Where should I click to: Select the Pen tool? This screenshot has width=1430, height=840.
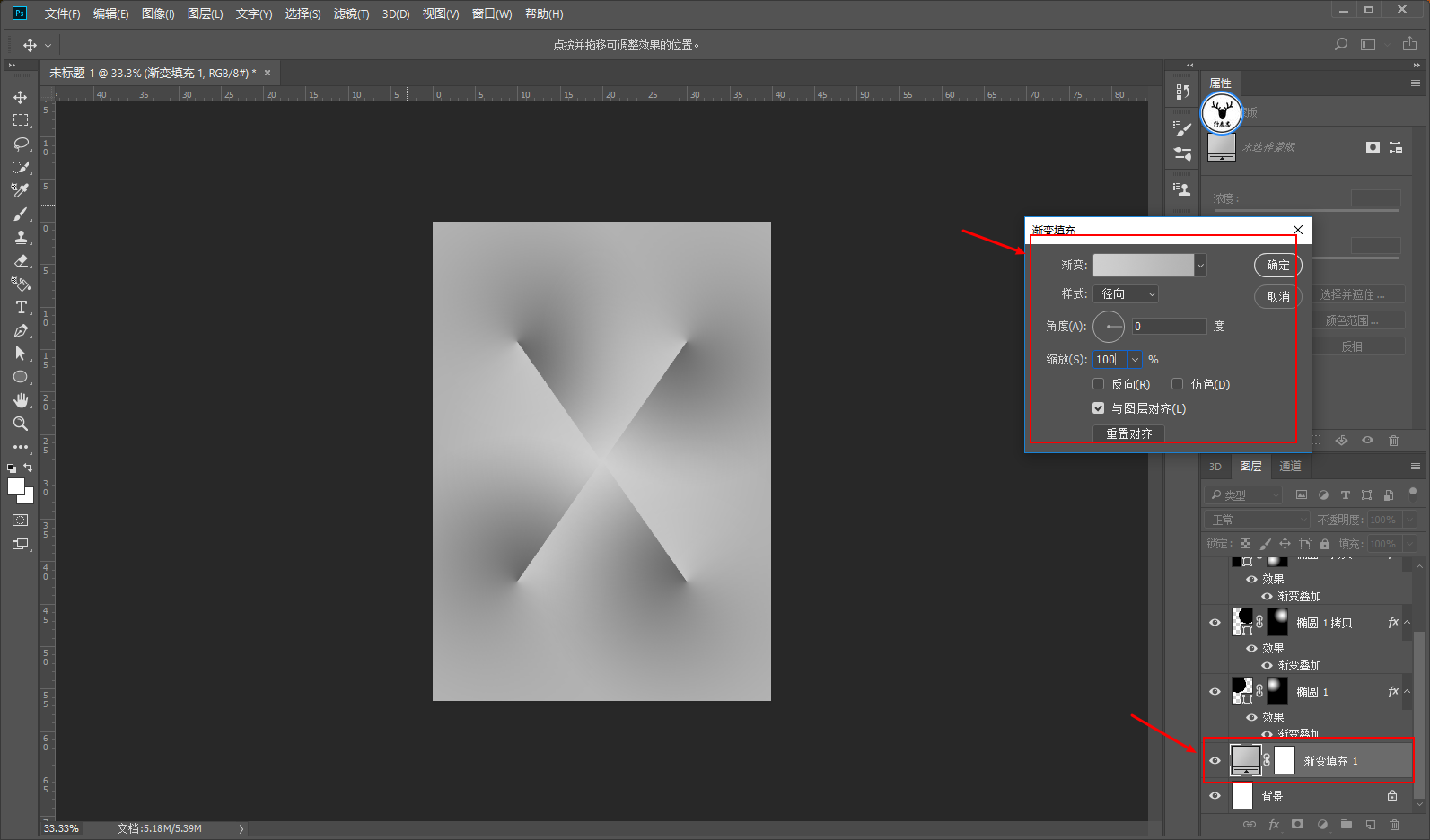tap(21, 330)
